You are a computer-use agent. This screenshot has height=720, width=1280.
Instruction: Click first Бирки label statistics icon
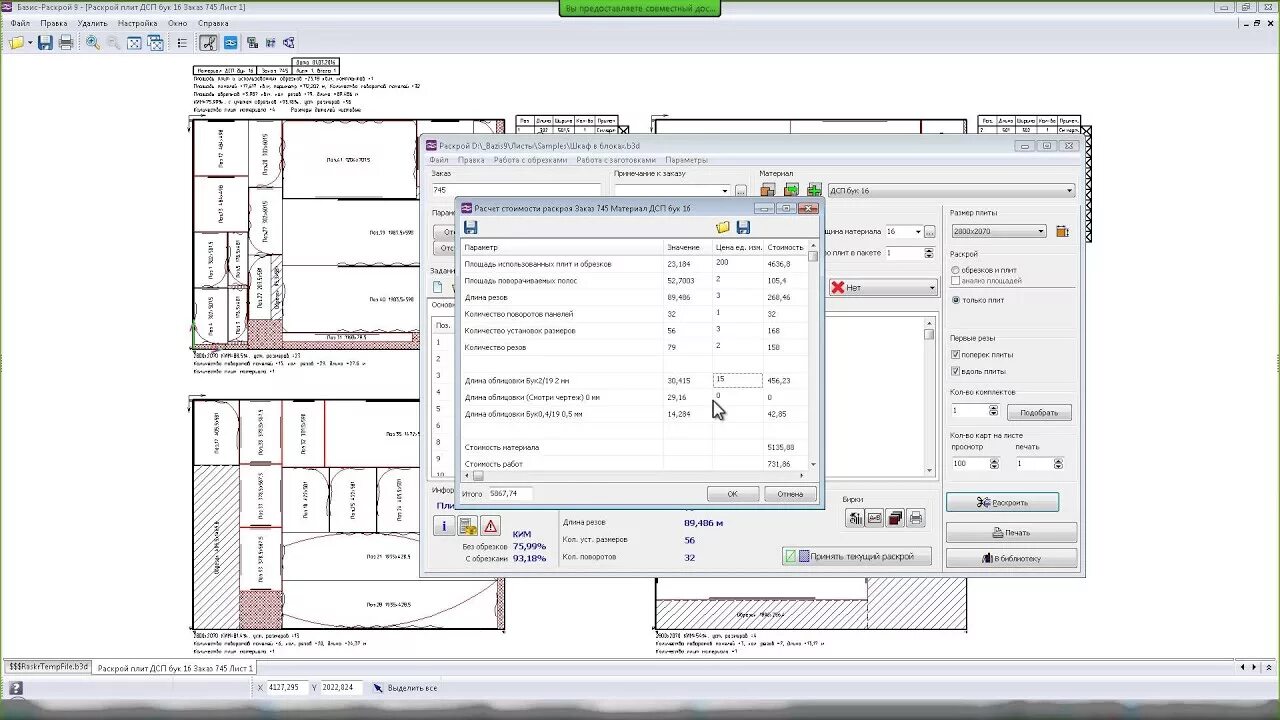[x=855, y=518]
